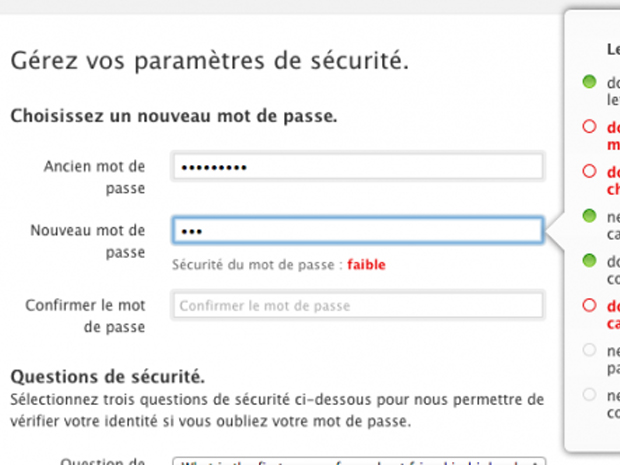The image size is (620, 465).
Task: Click into the Nouveau mot de passe field
Action: pos(357,231)
